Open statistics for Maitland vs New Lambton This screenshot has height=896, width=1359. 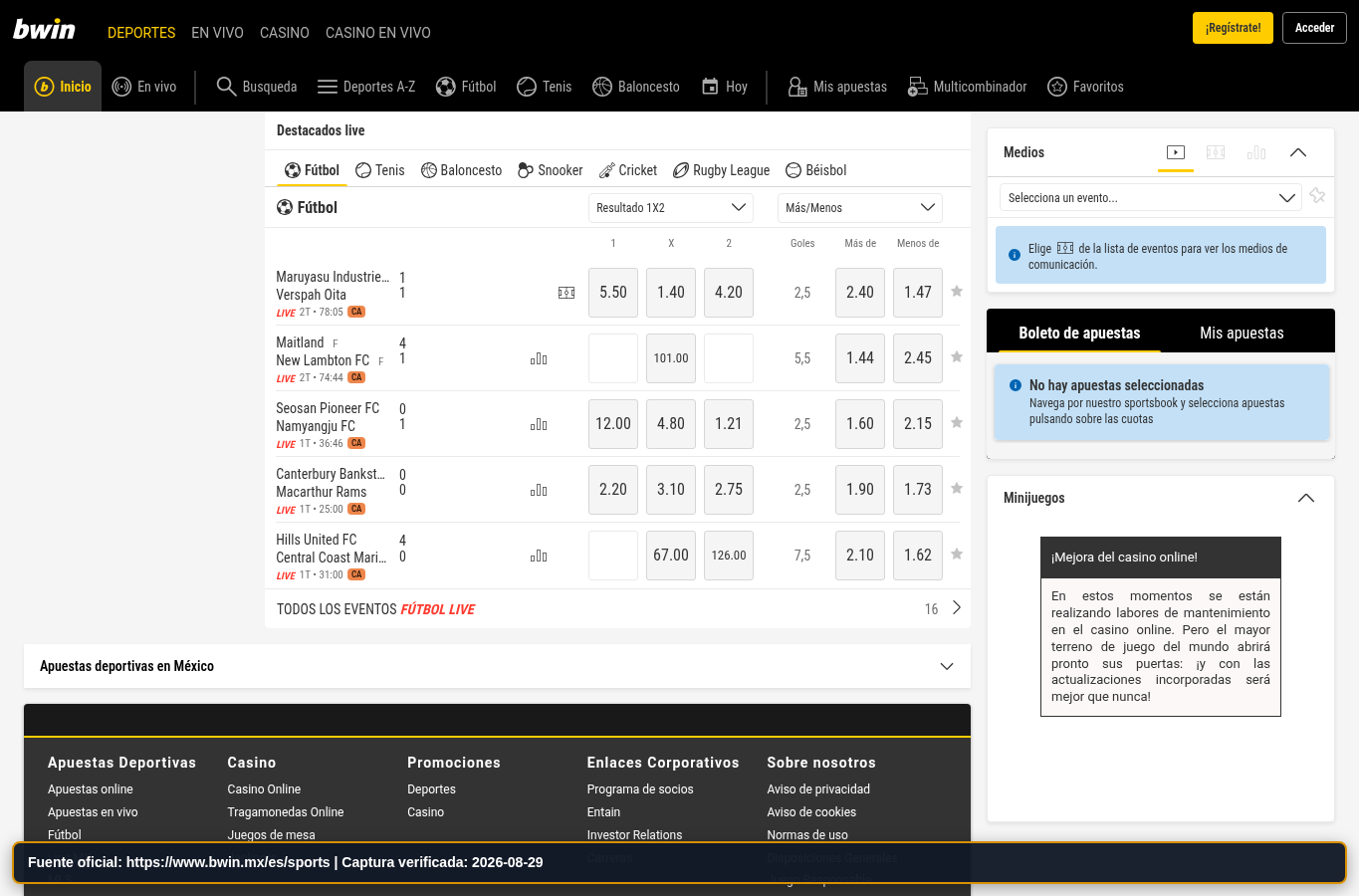click(x=539, y=358)
